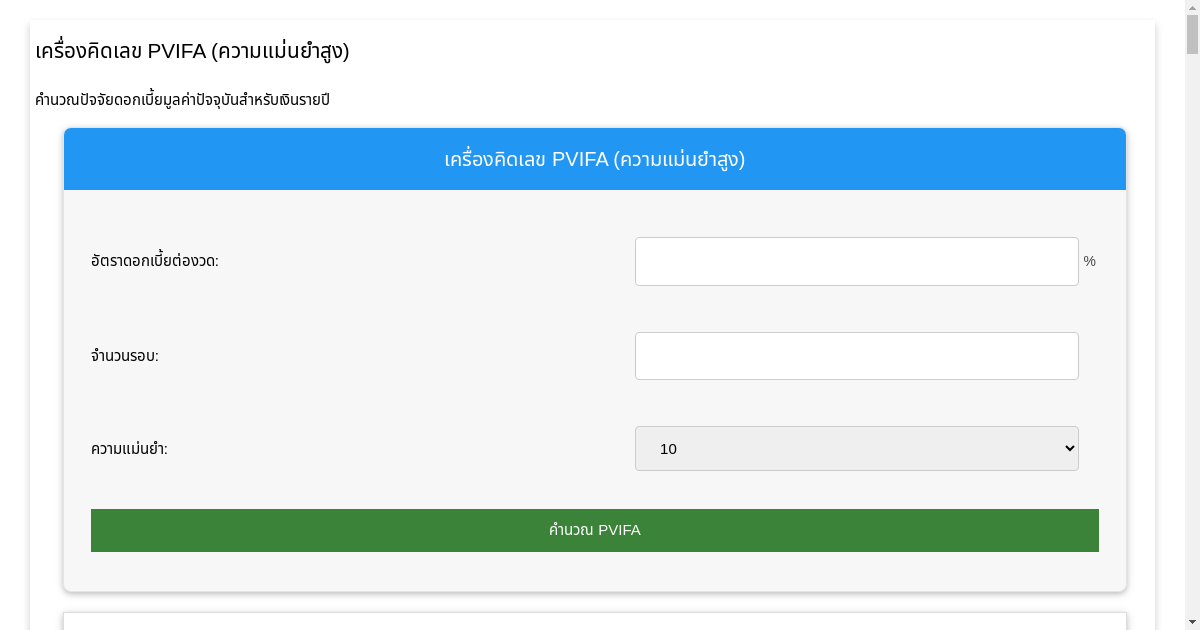Click the scrollbar down arrow

1192,621
